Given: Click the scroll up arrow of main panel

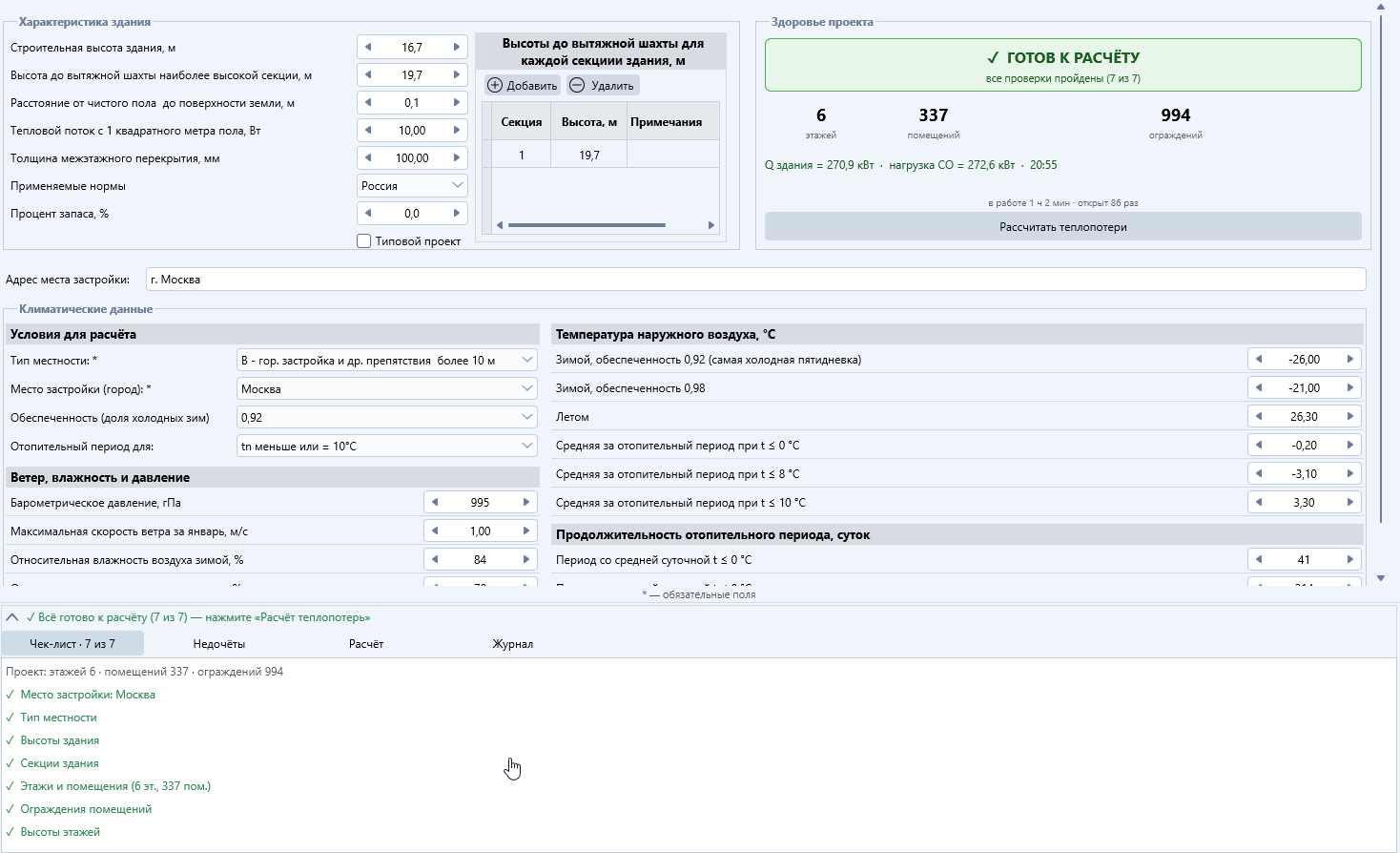Looking at the screenshot, I should coord(1381,7).
